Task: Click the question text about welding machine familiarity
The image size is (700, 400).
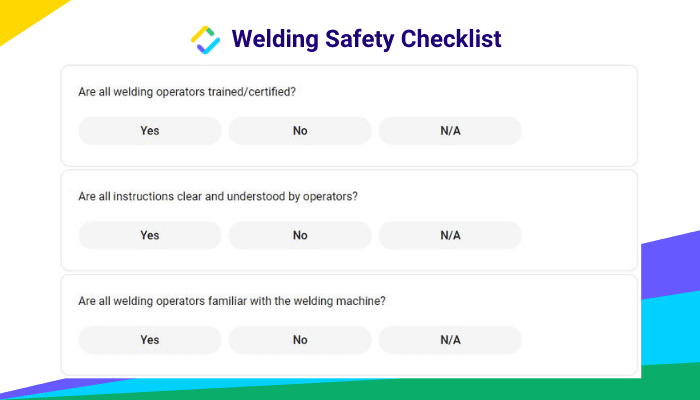Action: tap(232, 301)
